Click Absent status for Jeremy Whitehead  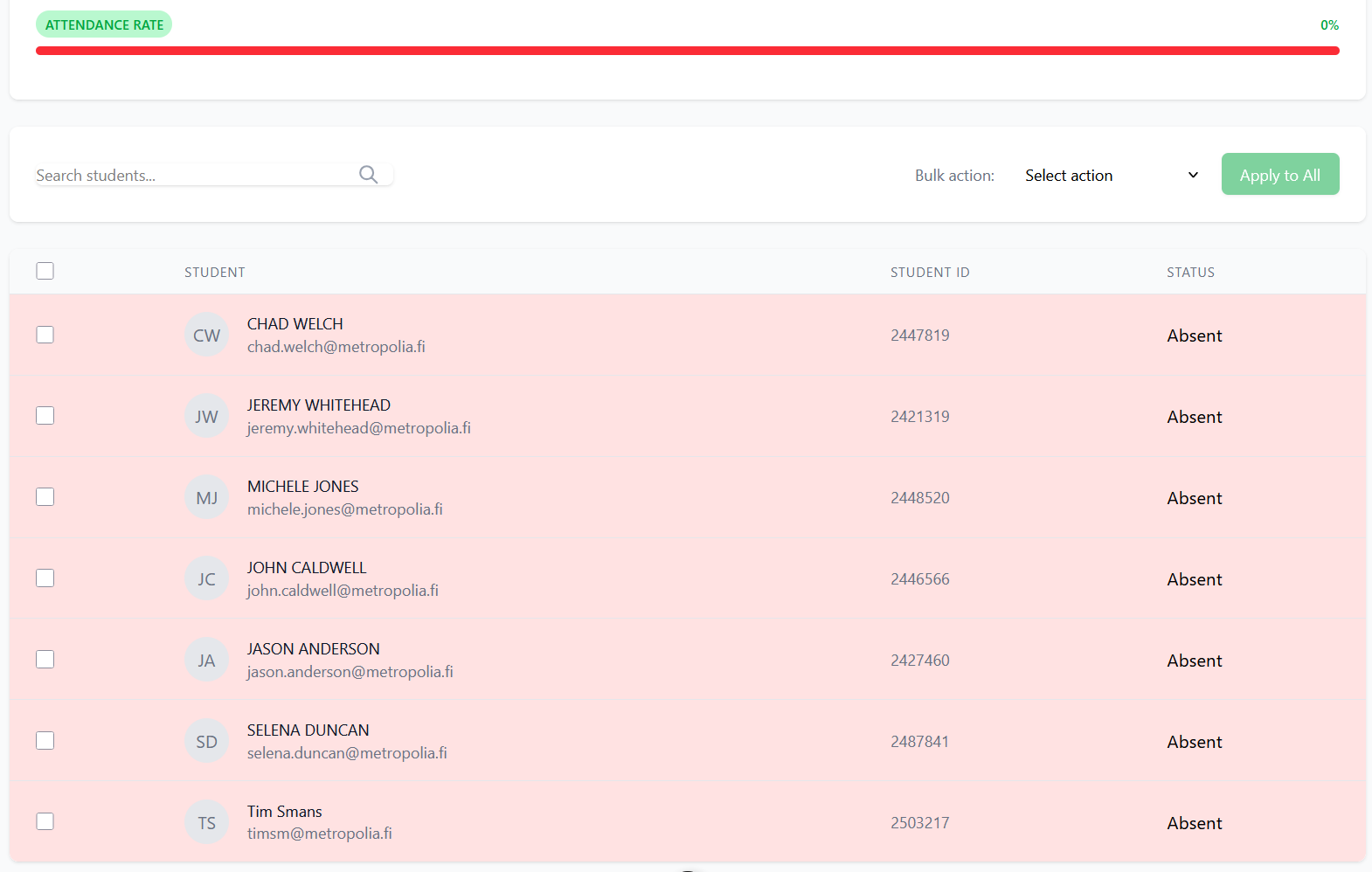[x=1195, y=417]
